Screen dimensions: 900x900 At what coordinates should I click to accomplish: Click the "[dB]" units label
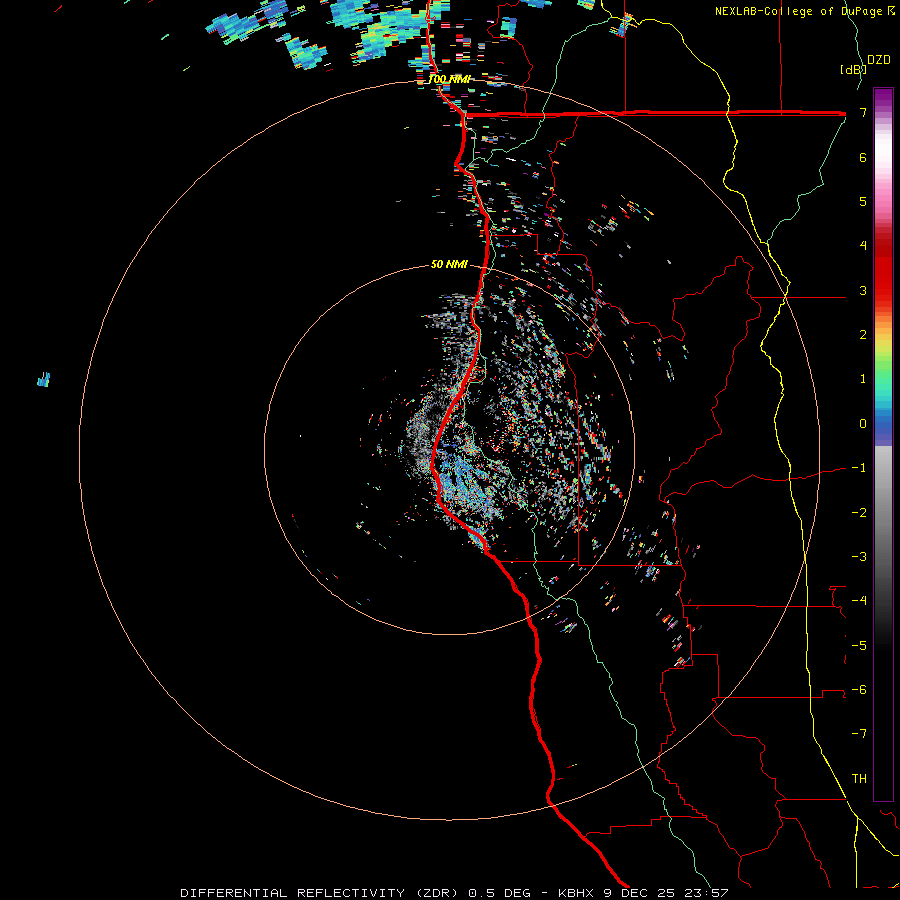(853, 69)
